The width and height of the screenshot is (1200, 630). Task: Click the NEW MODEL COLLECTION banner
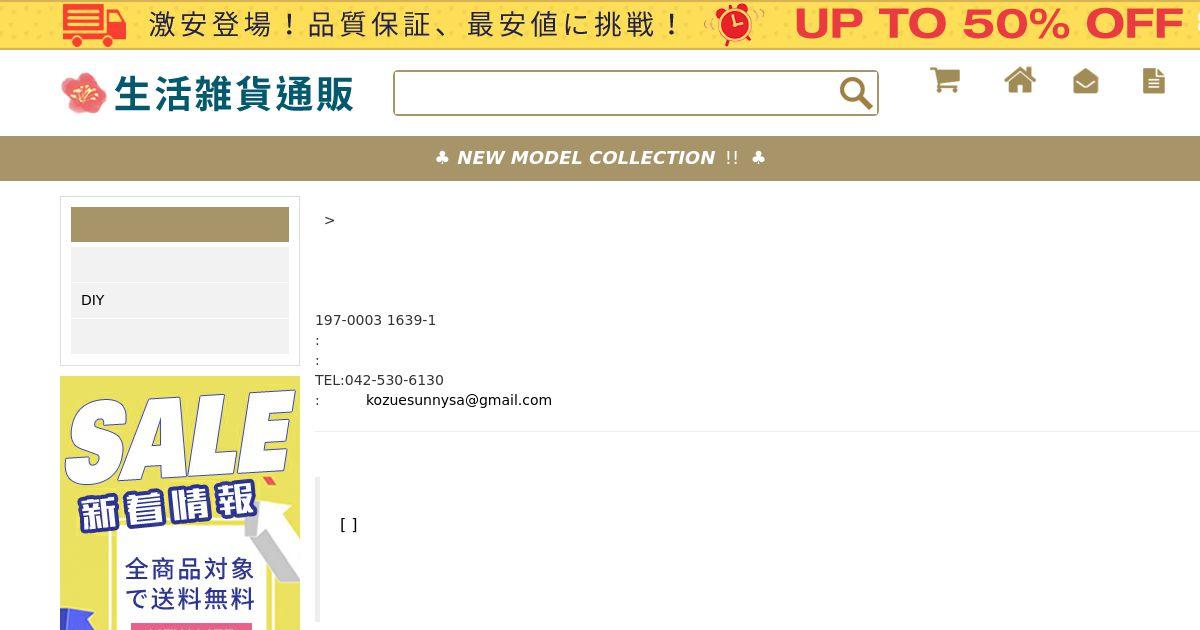coord(600,158)
